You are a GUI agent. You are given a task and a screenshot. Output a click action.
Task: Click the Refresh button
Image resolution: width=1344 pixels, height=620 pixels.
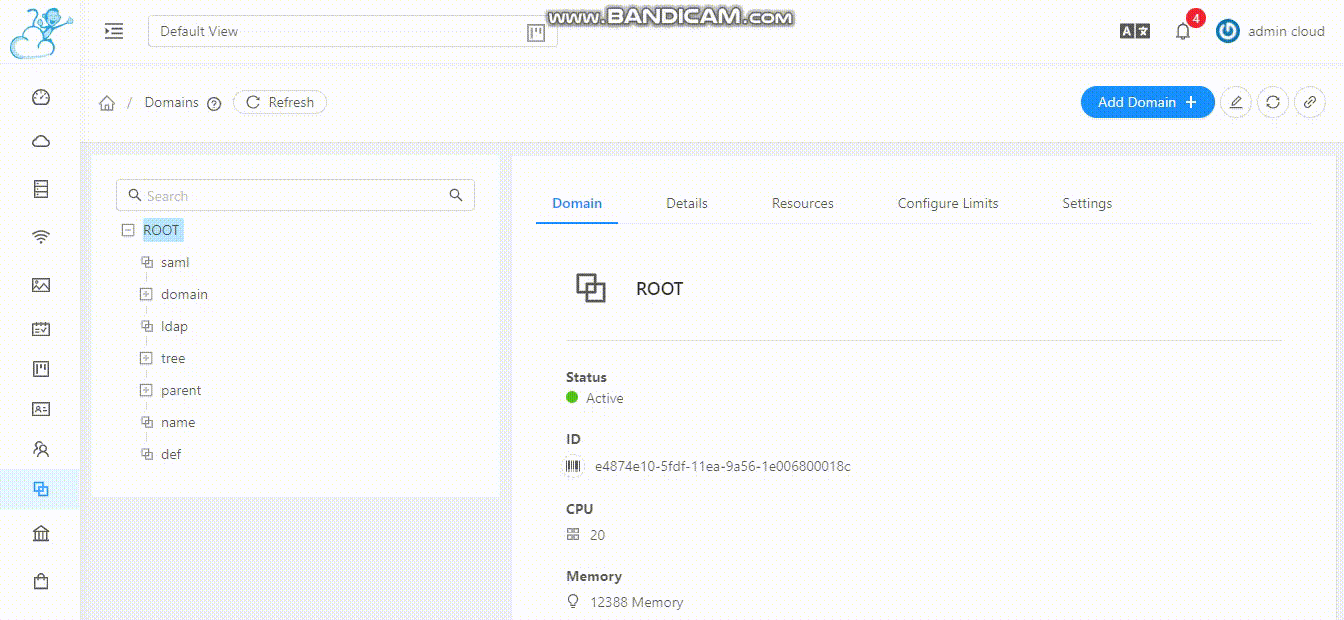pos(280,102)
